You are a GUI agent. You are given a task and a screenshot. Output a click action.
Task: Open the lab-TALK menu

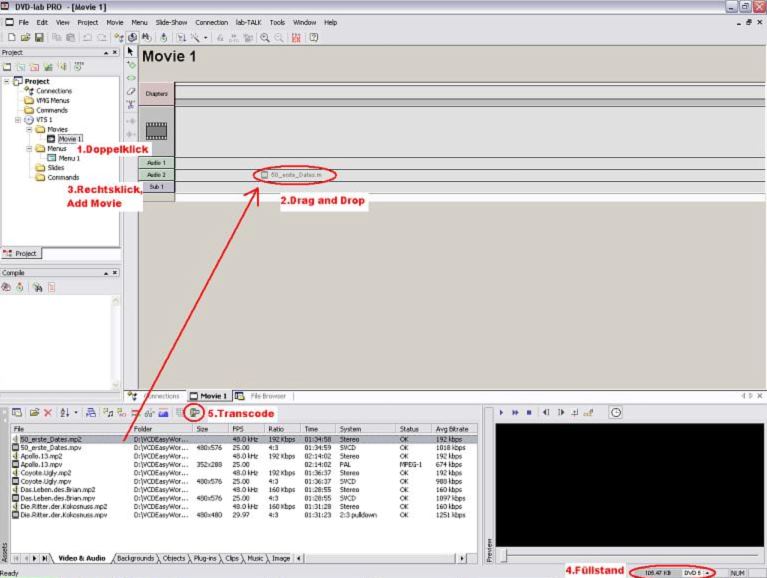[248, 22]
